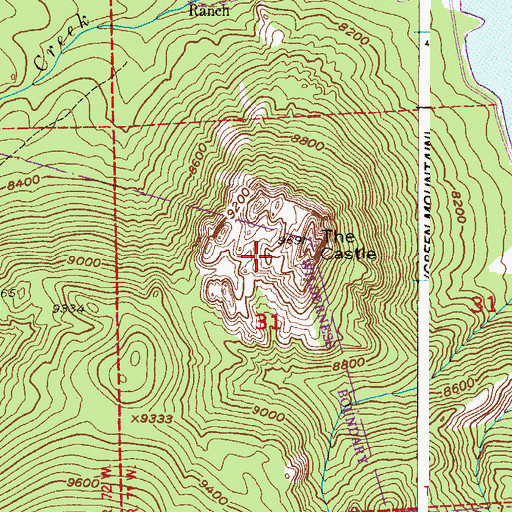Select the X9333 spot elevation marker
Image resolution: width=512 pixels, height=512 pixels.
152,419
